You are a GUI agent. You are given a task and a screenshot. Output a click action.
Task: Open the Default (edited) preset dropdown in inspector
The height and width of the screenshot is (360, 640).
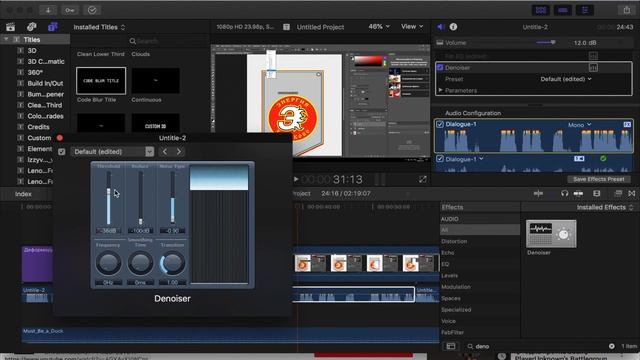[566, 79]
